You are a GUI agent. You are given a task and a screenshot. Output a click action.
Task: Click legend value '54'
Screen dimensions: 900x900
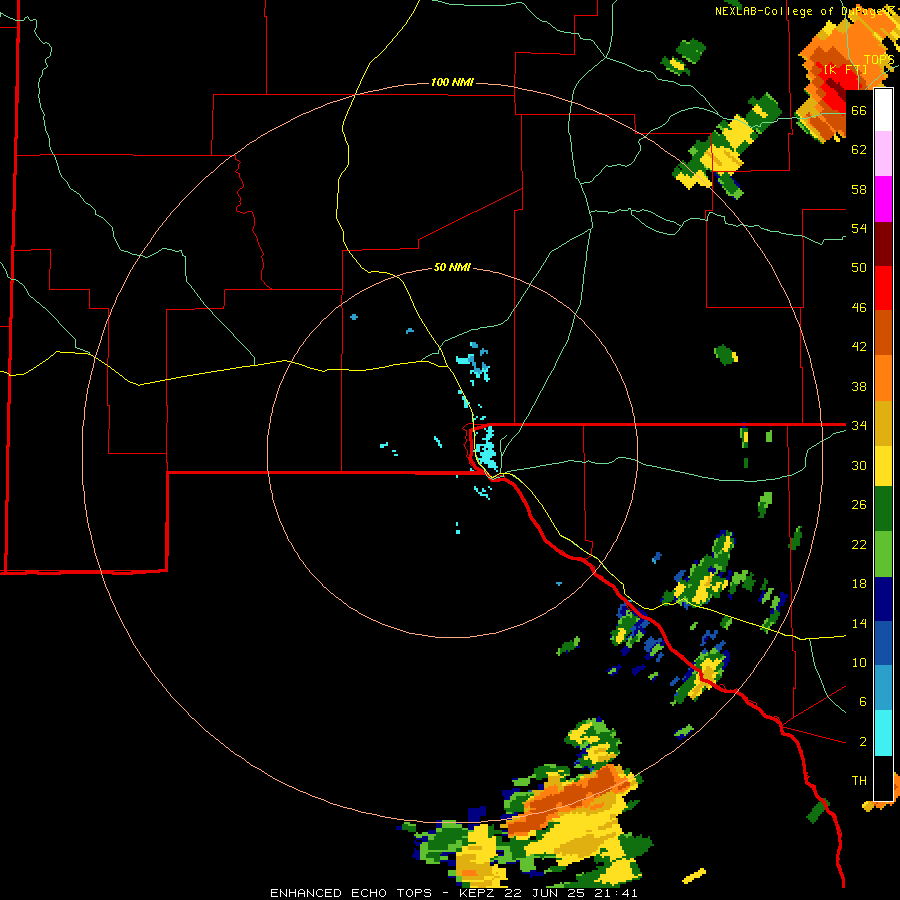[x=859, y=228]
